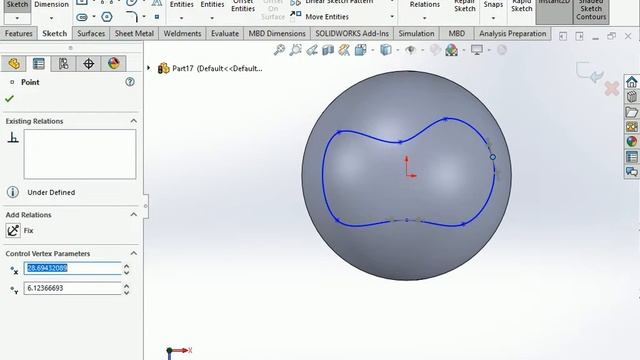The width and height of the screenshot is (640, 360).
Task: Click the X coordinate input field
Action: pyautogui.click(x=73, y=268)
